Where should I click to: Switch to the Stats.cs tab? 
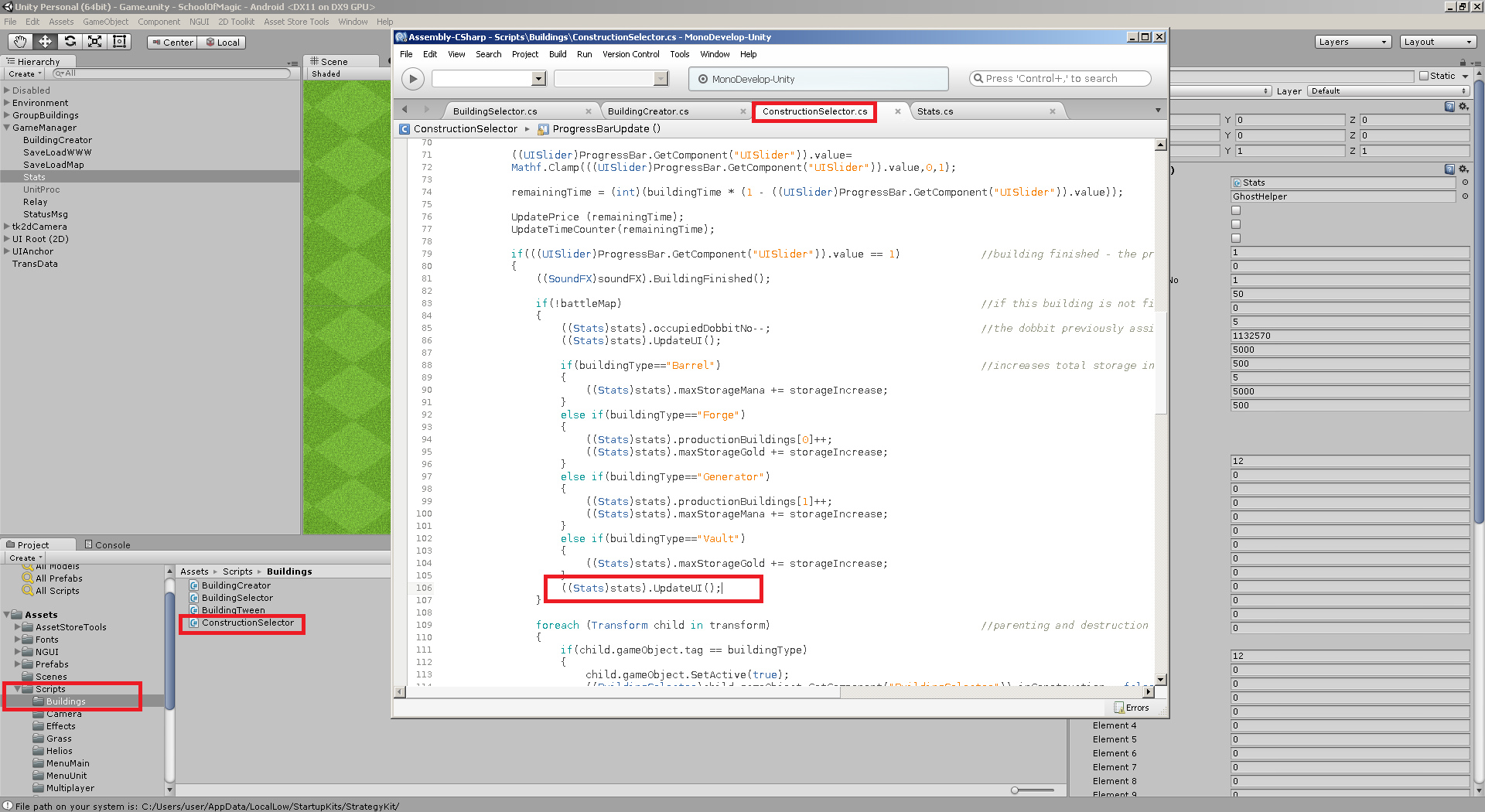[935, 111]
